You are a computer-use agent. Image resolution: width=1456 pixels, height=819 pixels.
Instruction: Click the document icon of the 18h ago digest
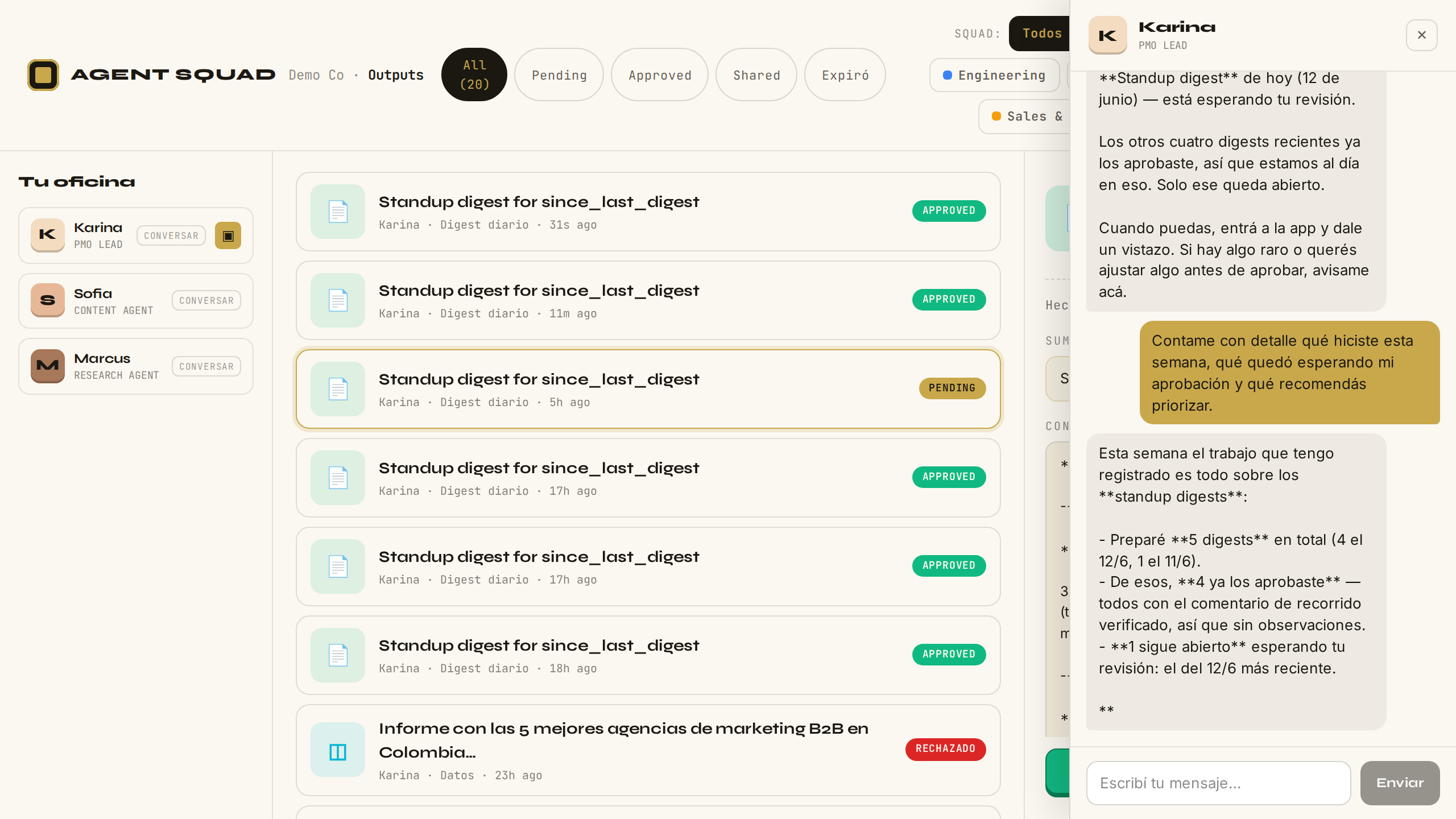click(338, 655)
